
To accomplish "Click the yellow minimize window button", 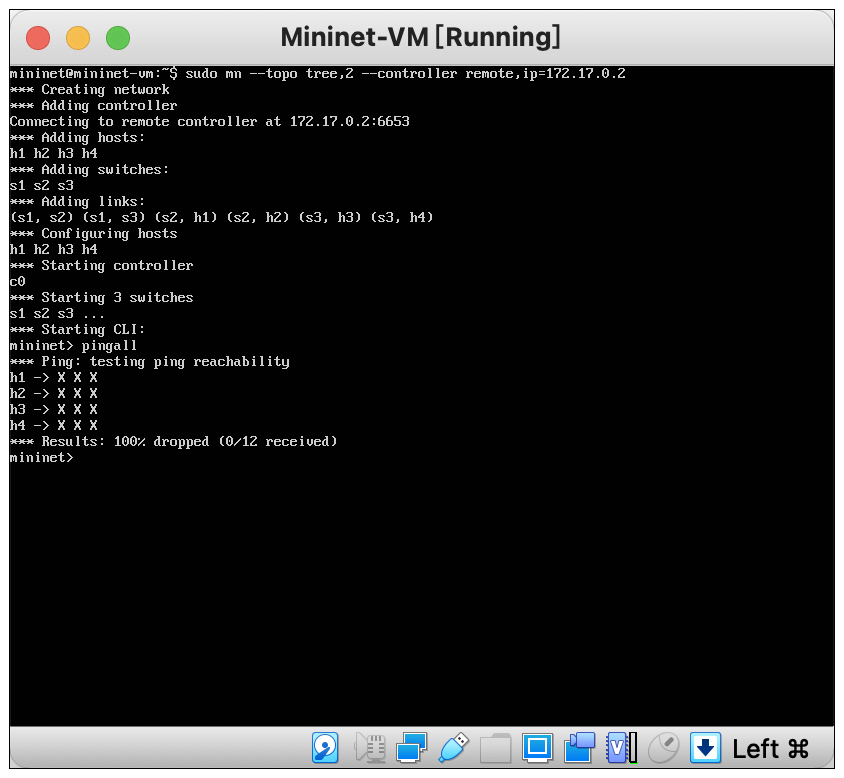I will click(x=78, y=38).
